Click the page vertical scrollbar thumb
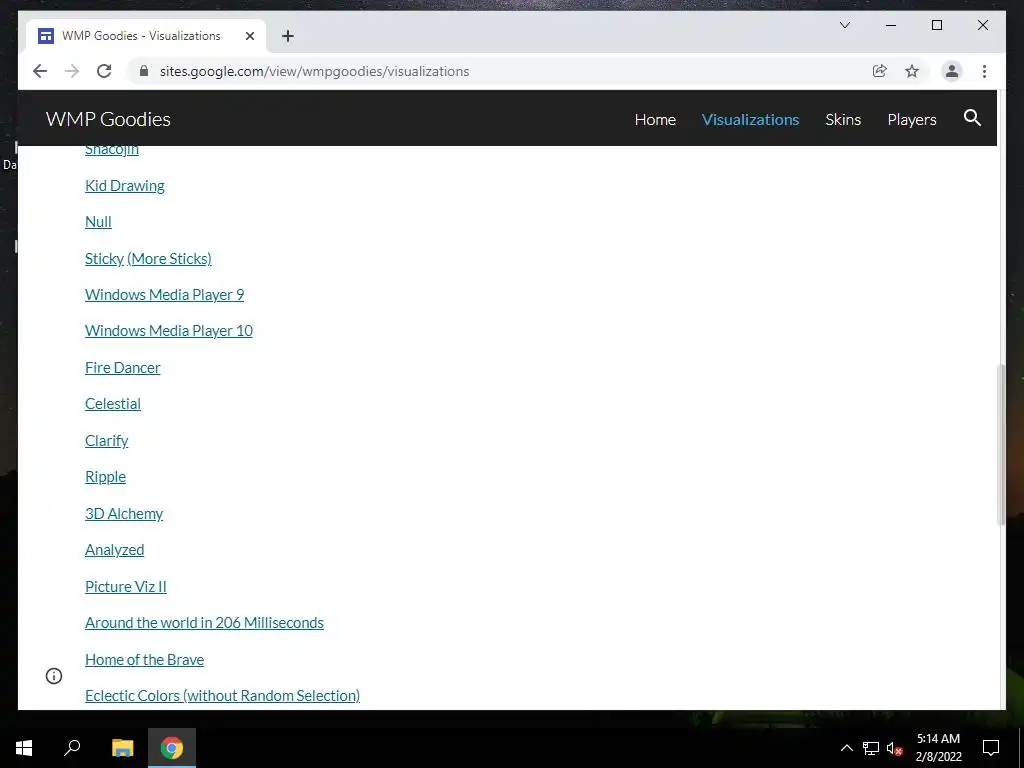 point(1001,444)
